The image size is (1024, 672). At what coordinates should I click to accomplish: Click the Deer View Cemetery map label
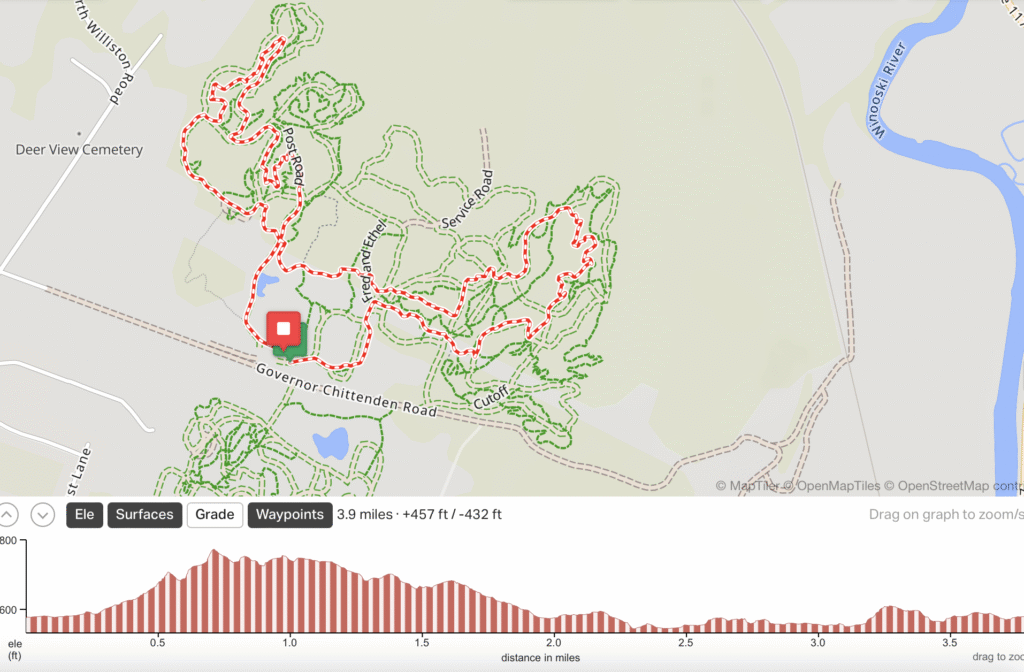pos(79,150)
